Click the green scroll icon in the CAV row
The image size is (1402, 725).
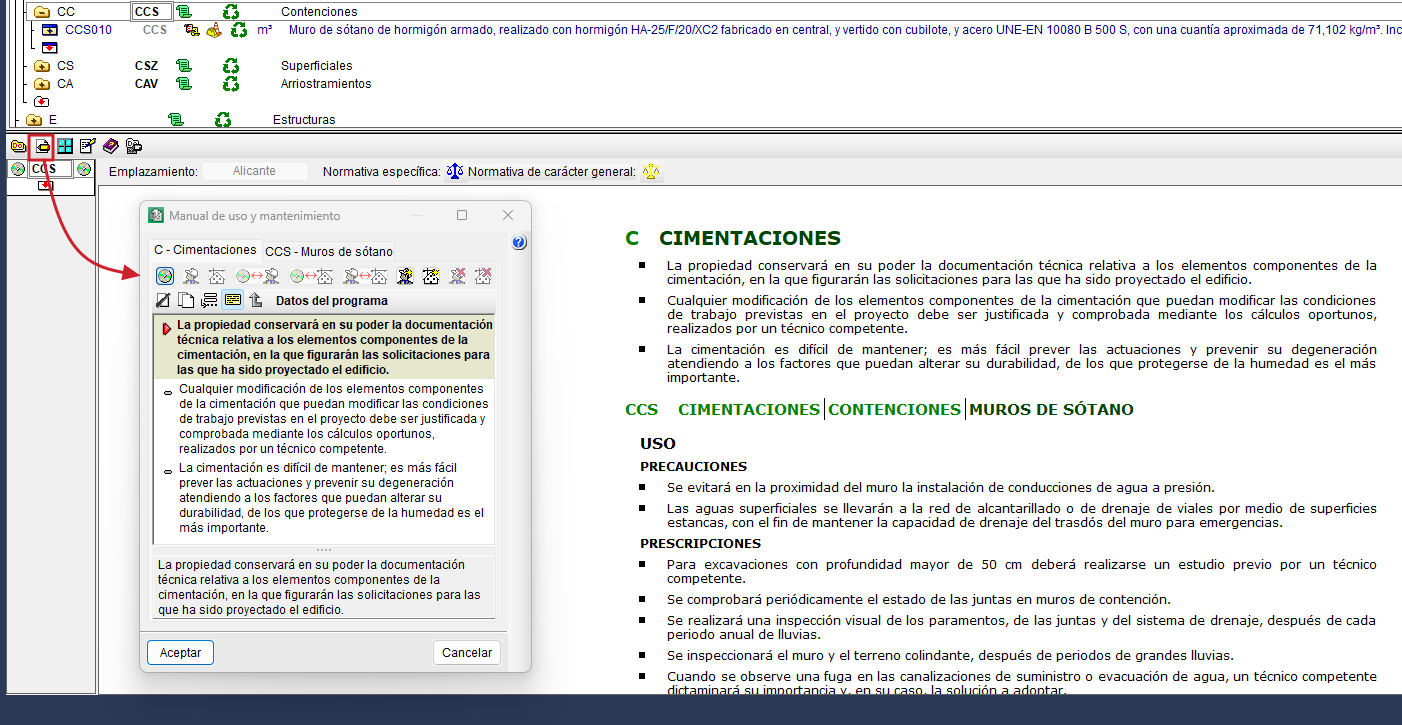[183, 84]
